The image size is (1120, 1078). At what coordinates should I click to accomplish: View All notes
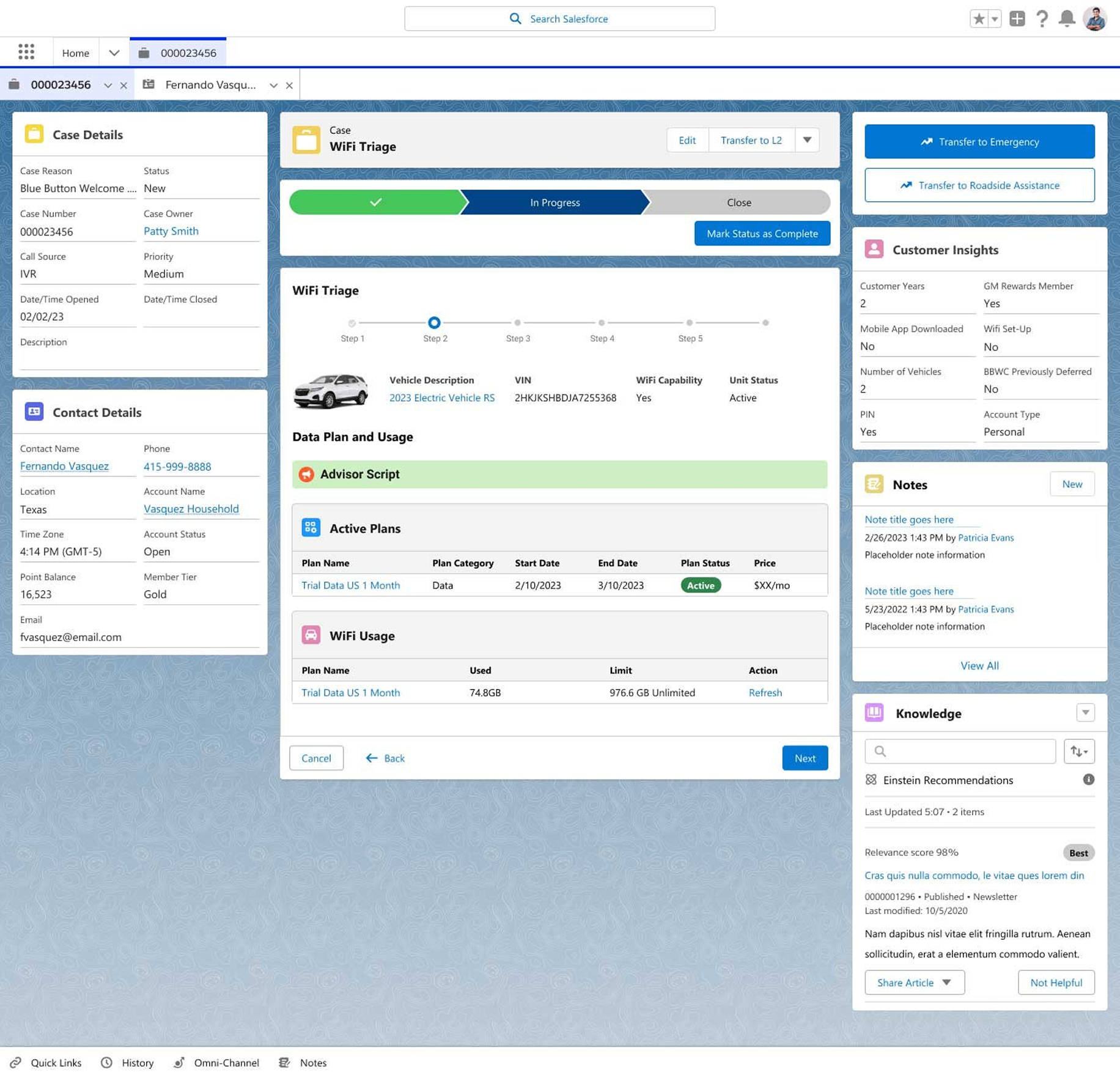979,665
